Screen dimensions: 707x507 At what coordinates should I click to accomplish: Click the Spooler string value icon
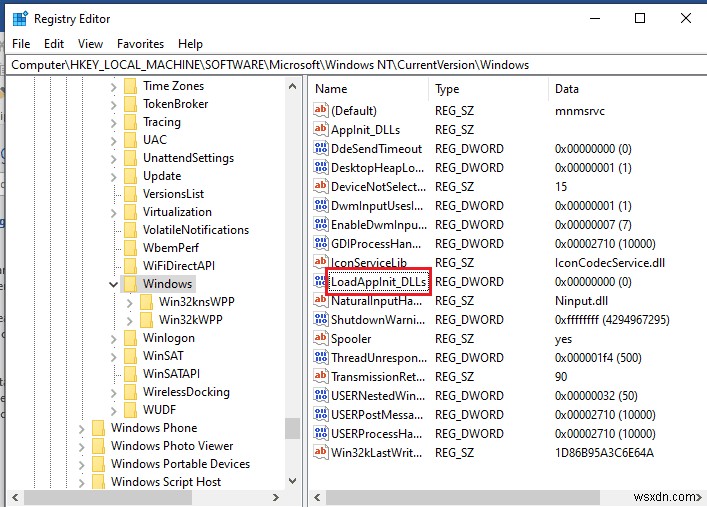pyautogui.click(x=321, y=338)
